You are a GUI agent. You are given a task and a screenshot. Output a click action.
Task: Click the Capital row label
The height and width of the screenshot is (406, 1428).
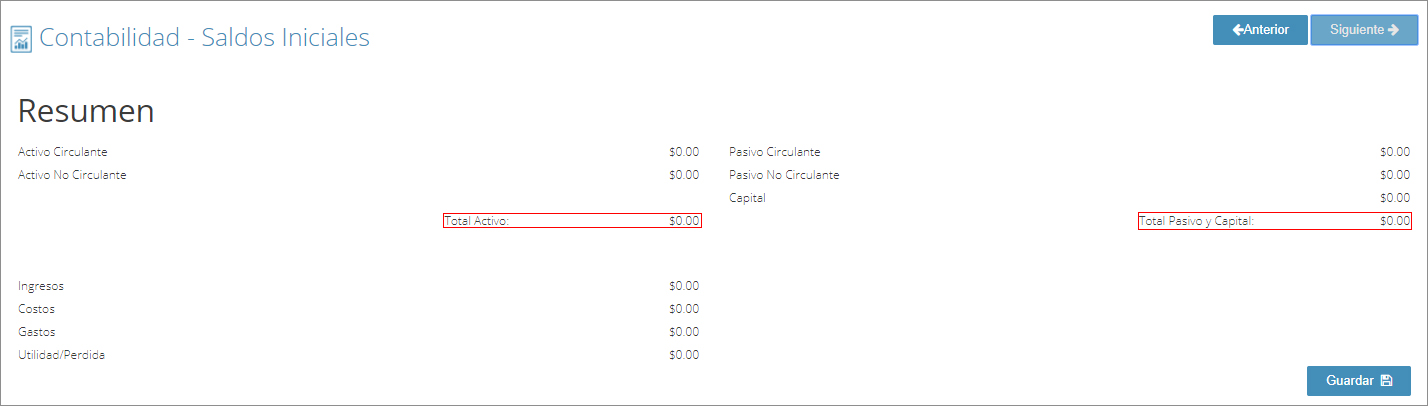click(747, 198)
